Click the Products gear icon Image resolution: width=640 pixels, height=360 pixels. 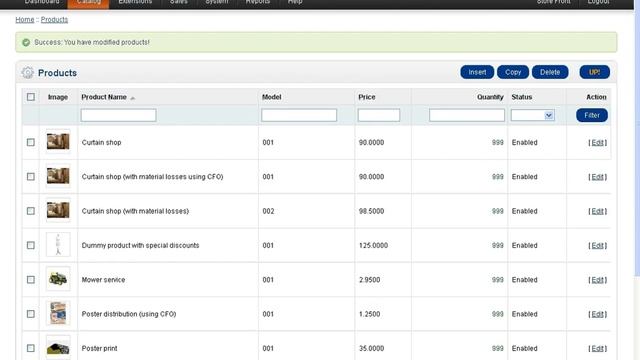27,73
